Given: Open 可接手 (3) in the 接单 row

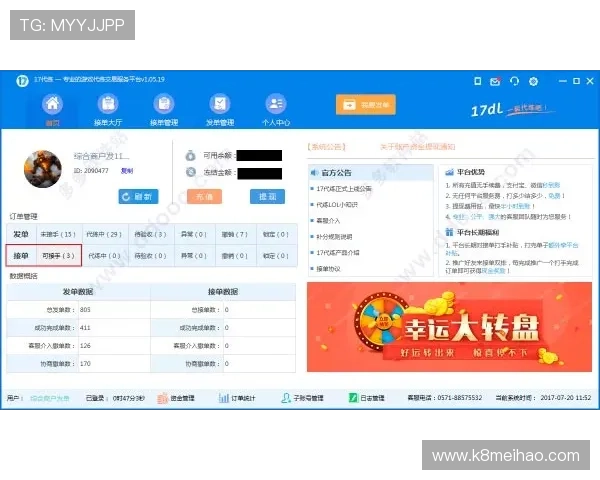Looking at the screenshot, I should tap(59, 256).
